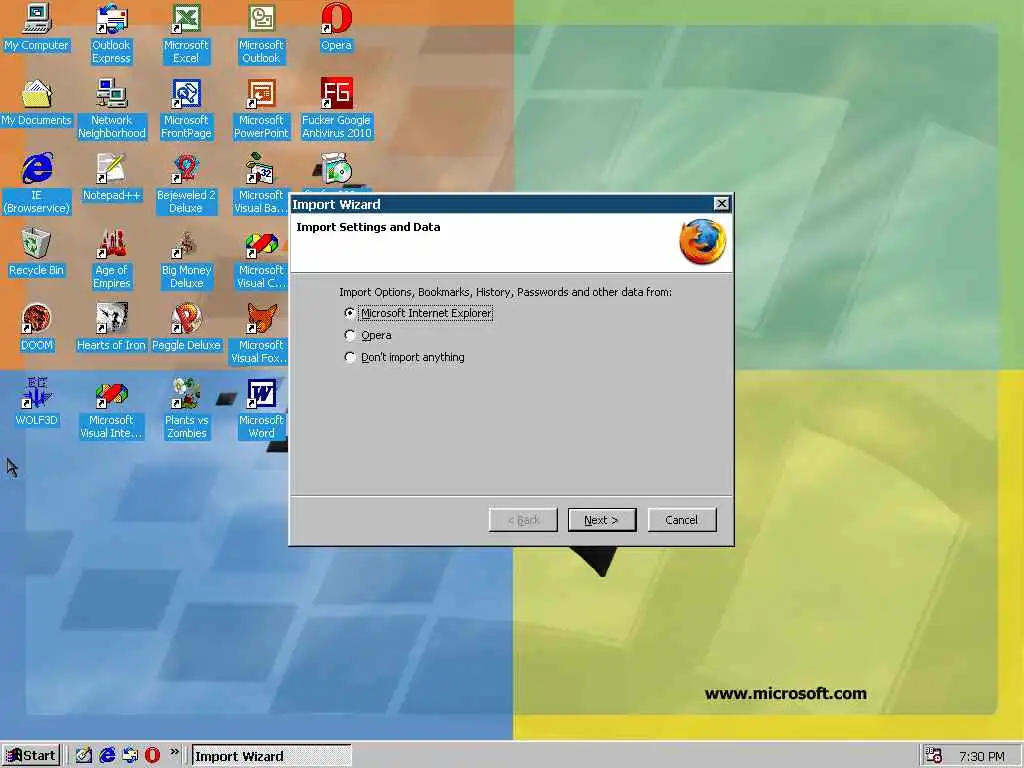Launch Internet Explorer from Quick Launch

coord(107,756)
